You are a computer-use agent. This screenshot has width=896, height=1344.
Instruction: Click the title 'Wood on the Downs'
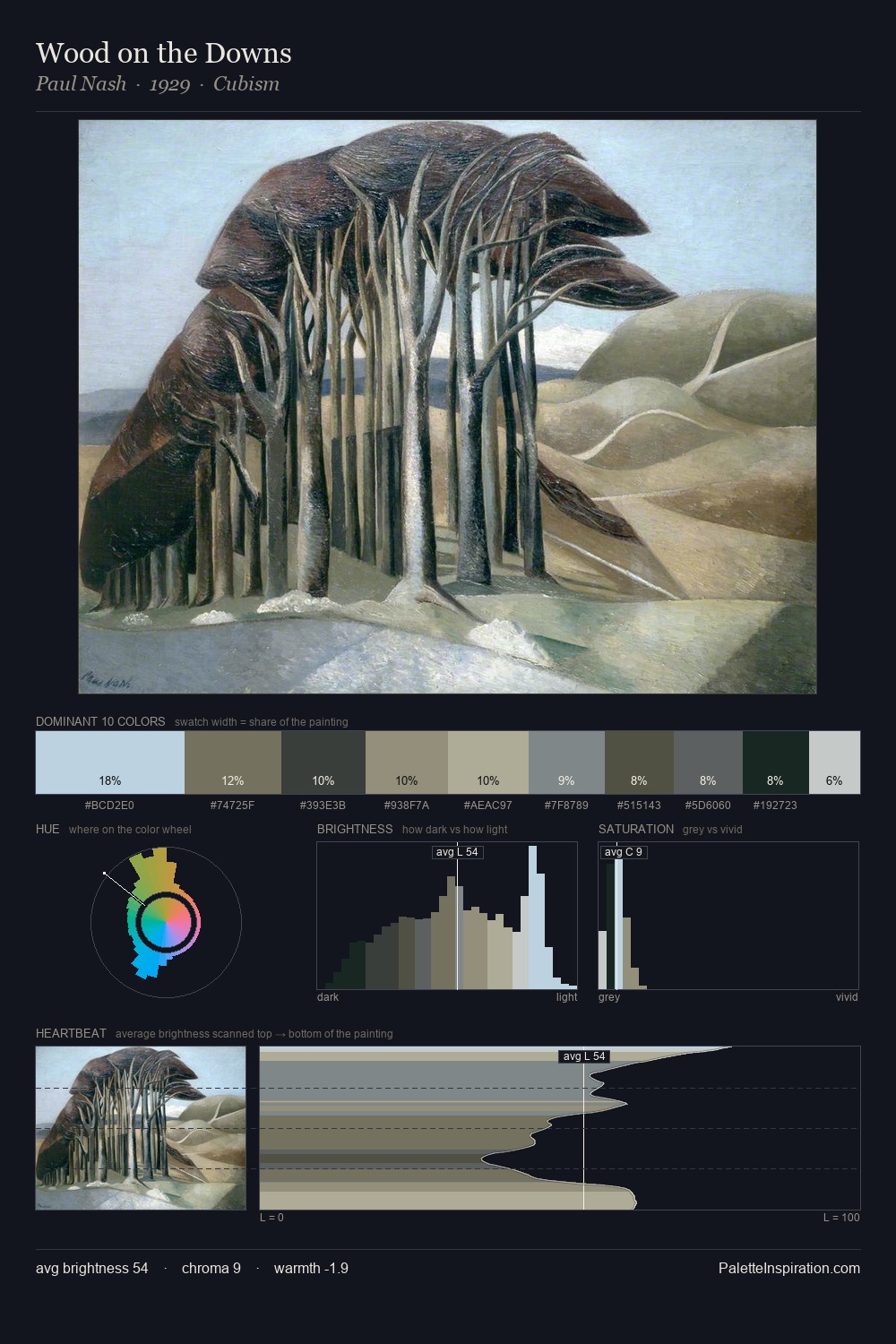164,53
